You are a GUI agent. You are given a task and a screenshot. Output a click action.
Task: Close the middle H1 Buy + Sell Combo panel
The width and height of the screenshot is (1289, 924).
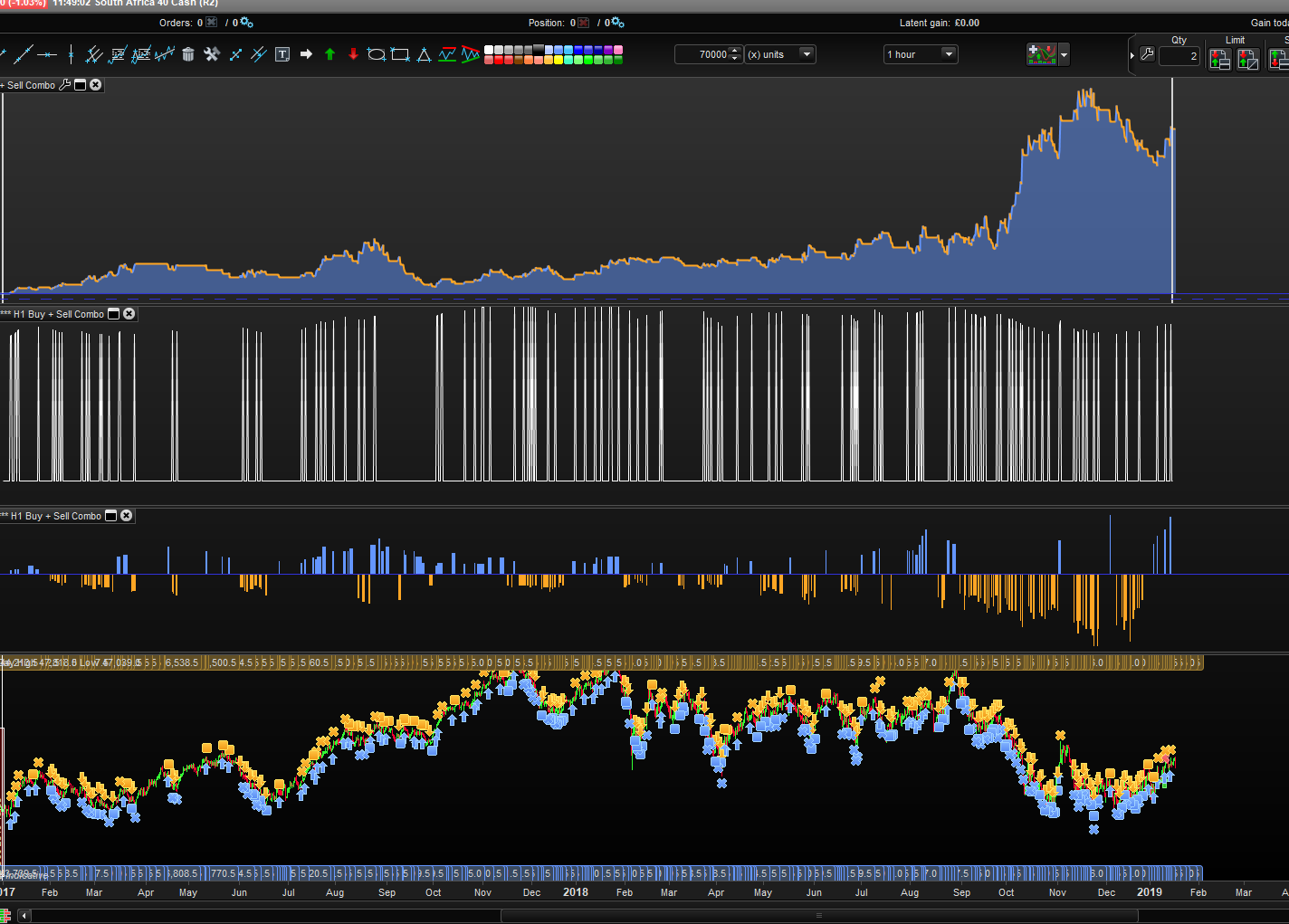[129, 314]
